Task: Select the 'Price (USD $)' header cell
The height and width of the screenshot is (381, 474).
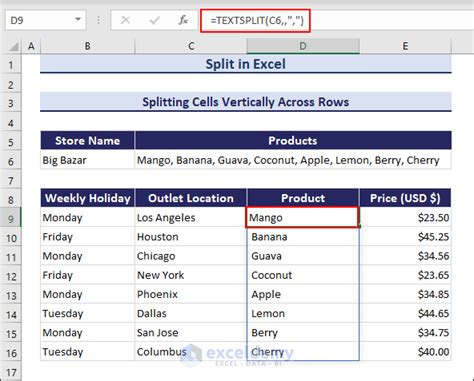Action: (x=405, y=198)
